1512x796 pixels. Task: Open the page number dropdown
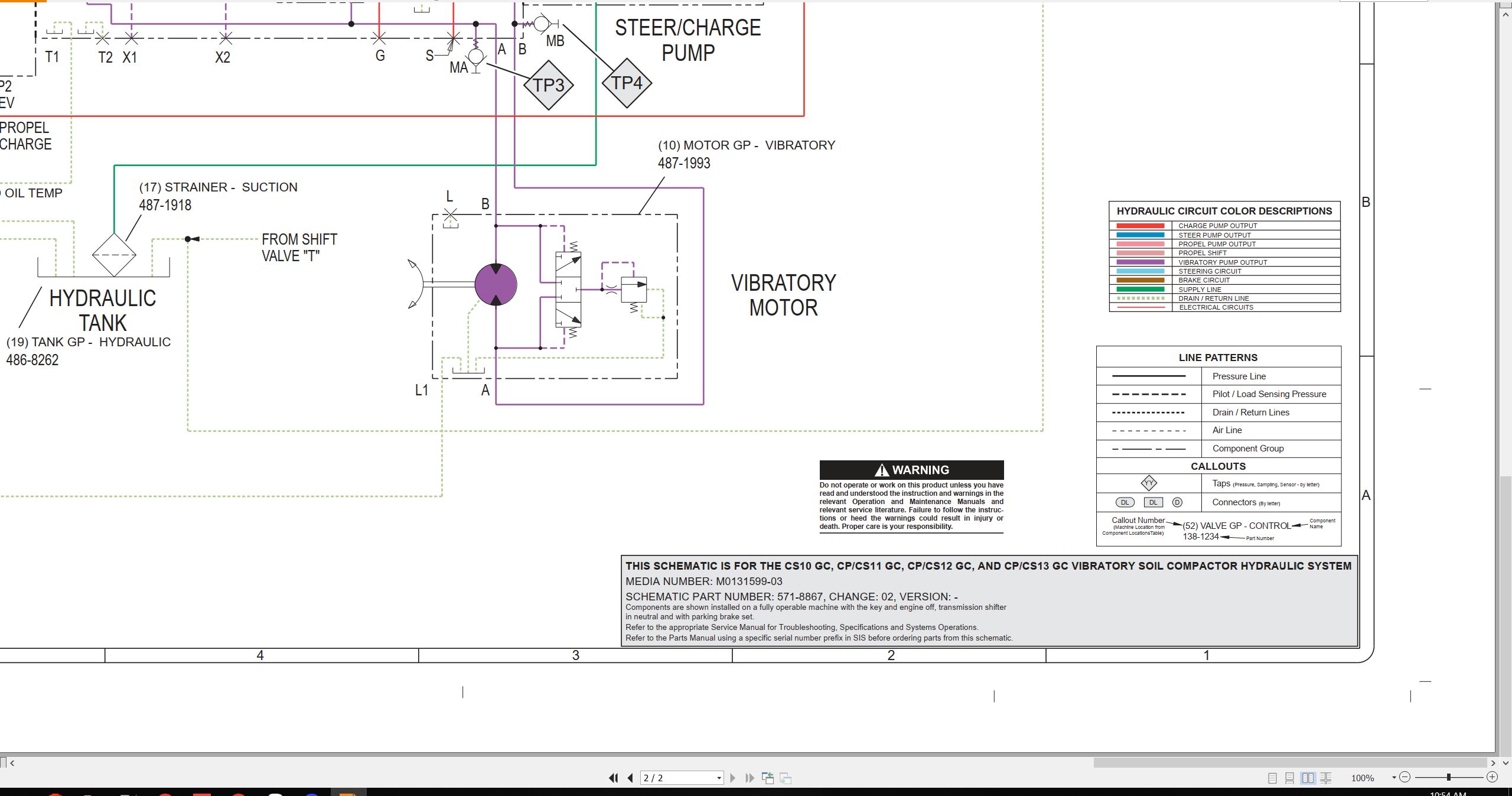pyautogui.click(x=719, y=778)
